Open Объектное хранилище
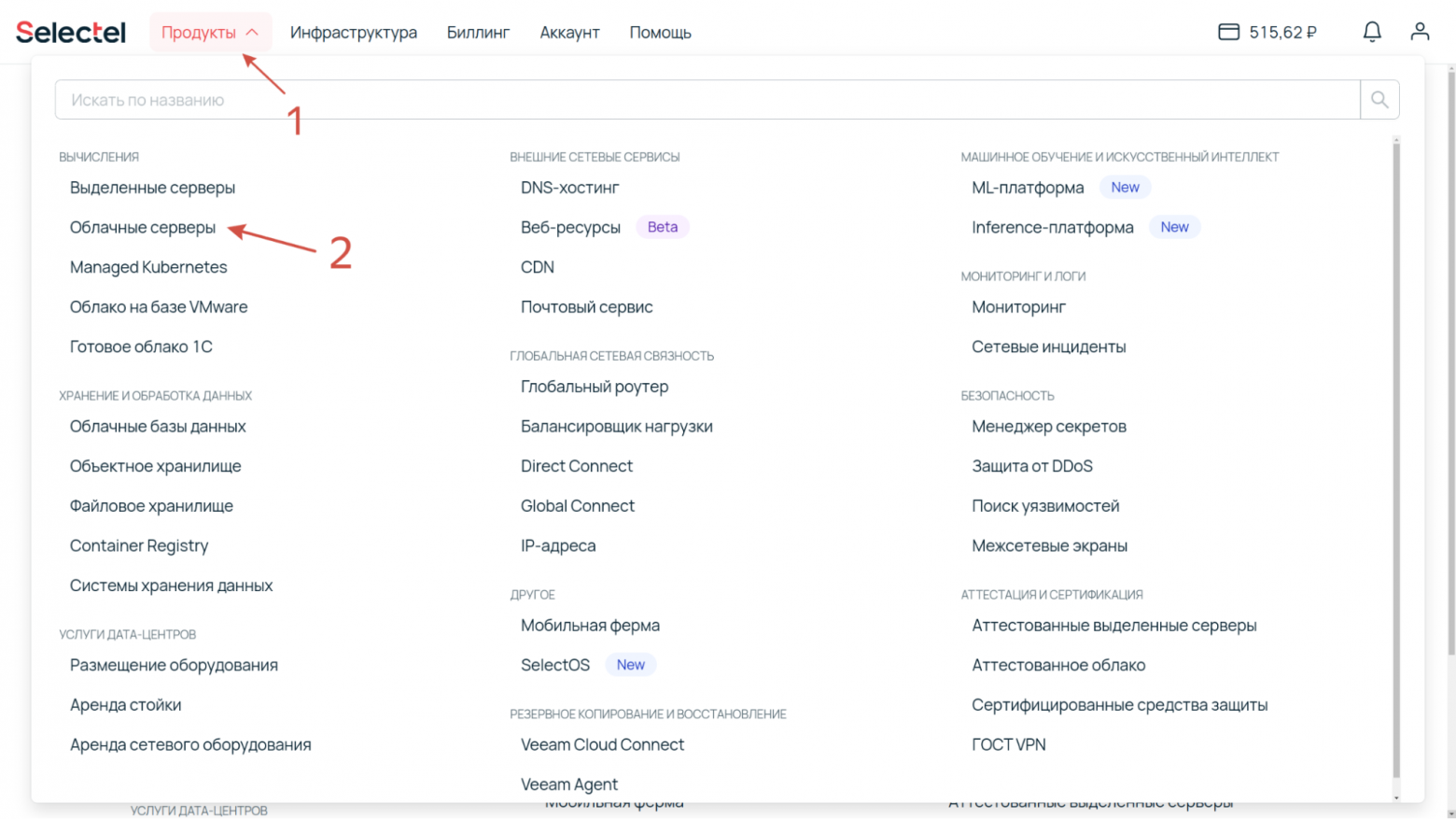This screenshot has height=819, width=1456. tap(155, 466)
